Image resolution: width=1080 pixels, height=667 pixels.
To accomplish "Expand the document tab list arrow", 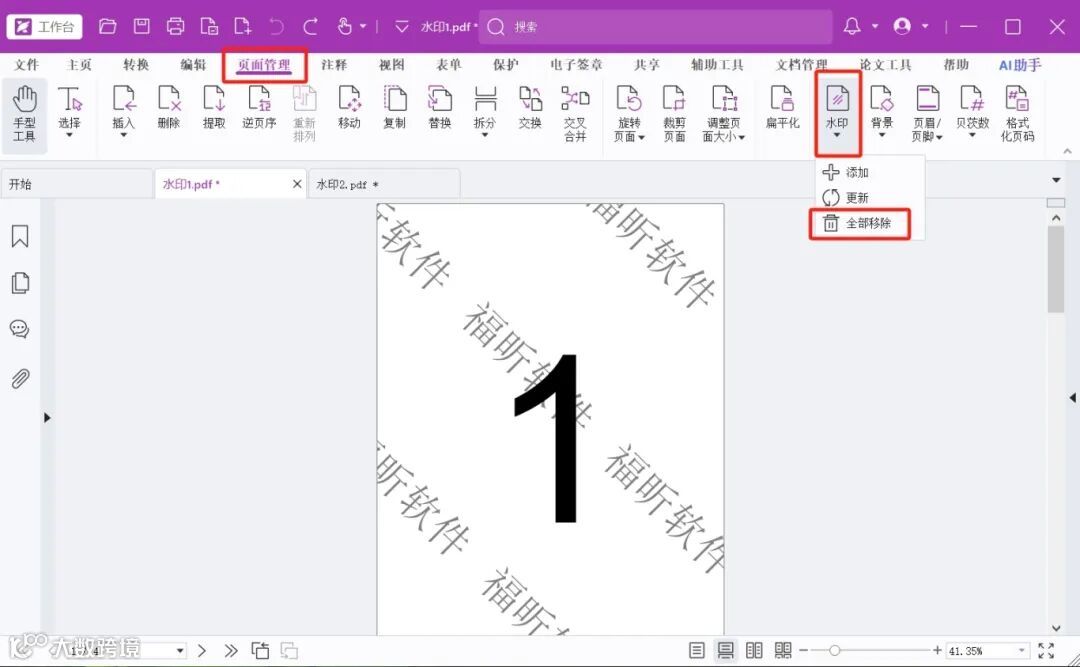I will click(1056, 180).
